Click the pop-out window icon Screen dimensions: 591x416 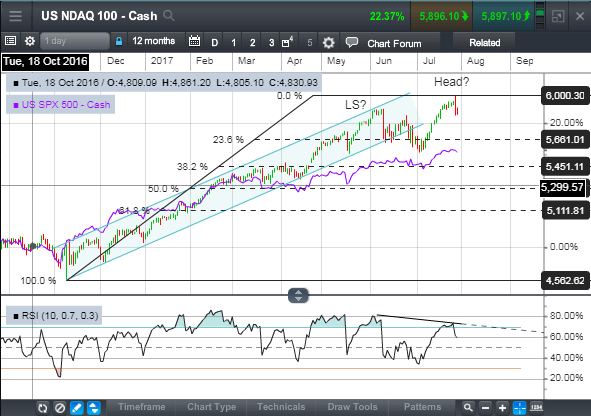(558, 17)
